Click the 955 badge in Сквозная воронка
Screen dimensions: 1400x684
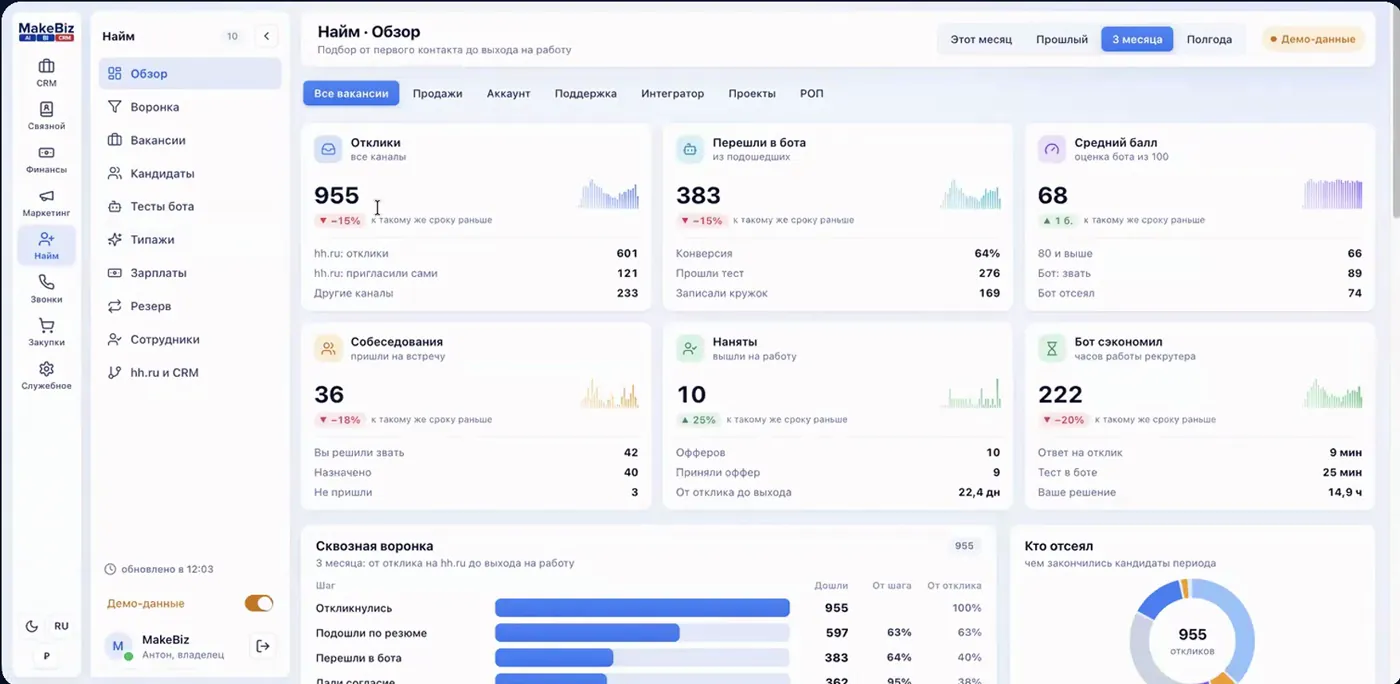coord(964,546)
